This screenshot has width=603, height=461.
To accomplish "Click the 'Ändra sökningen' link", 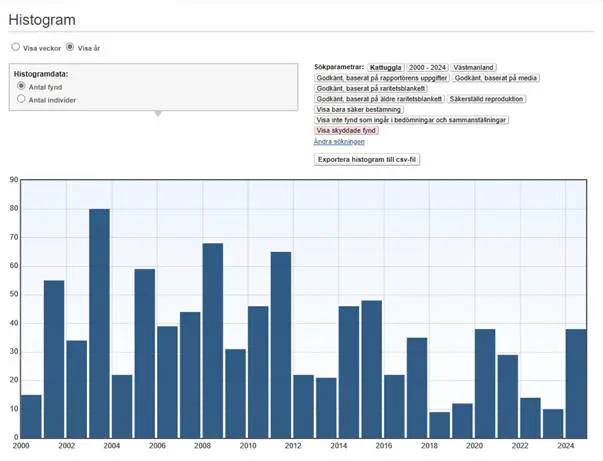I will tap(337, 141).
